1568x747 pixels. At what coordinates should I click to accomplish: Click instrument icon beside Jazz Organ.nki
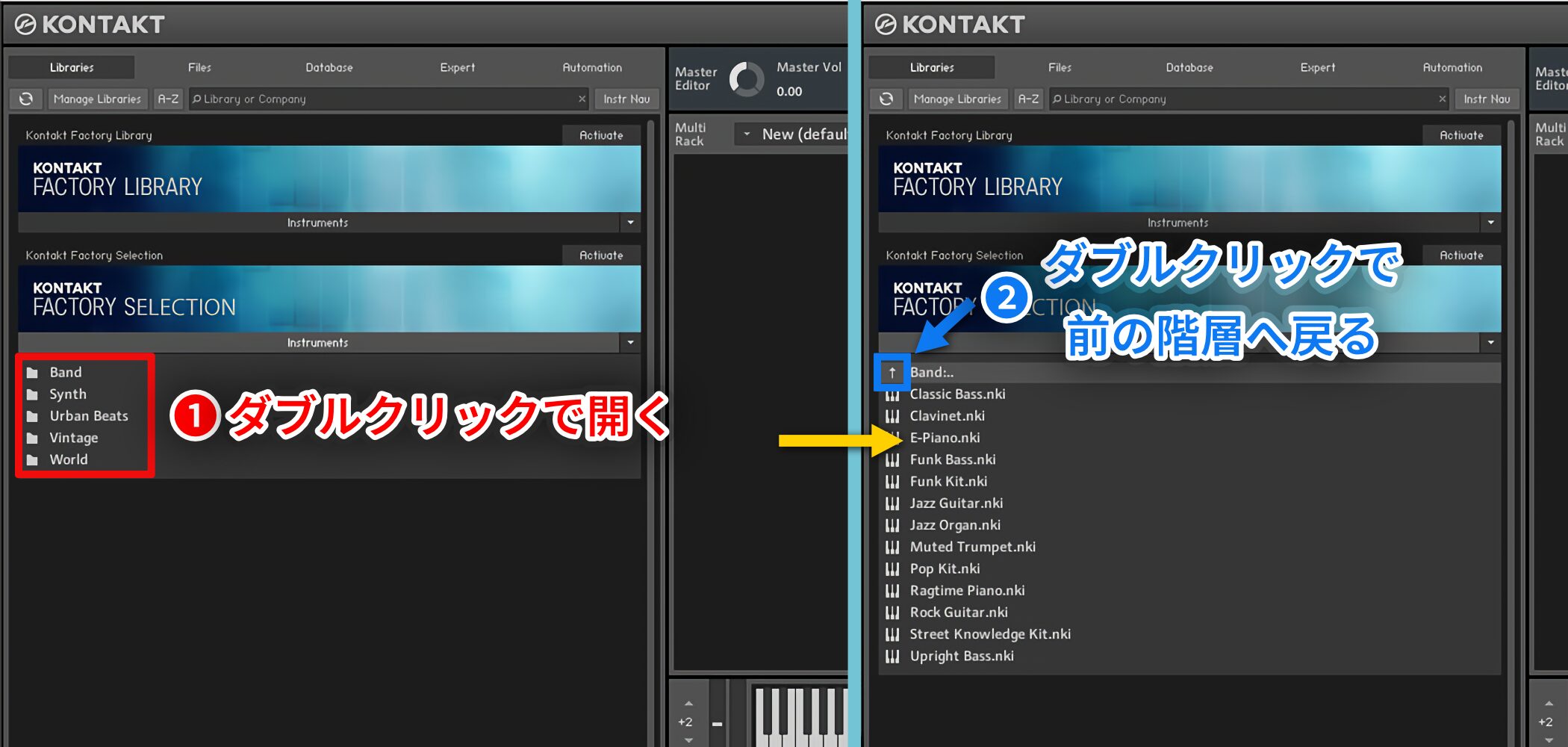click(892, 524)
